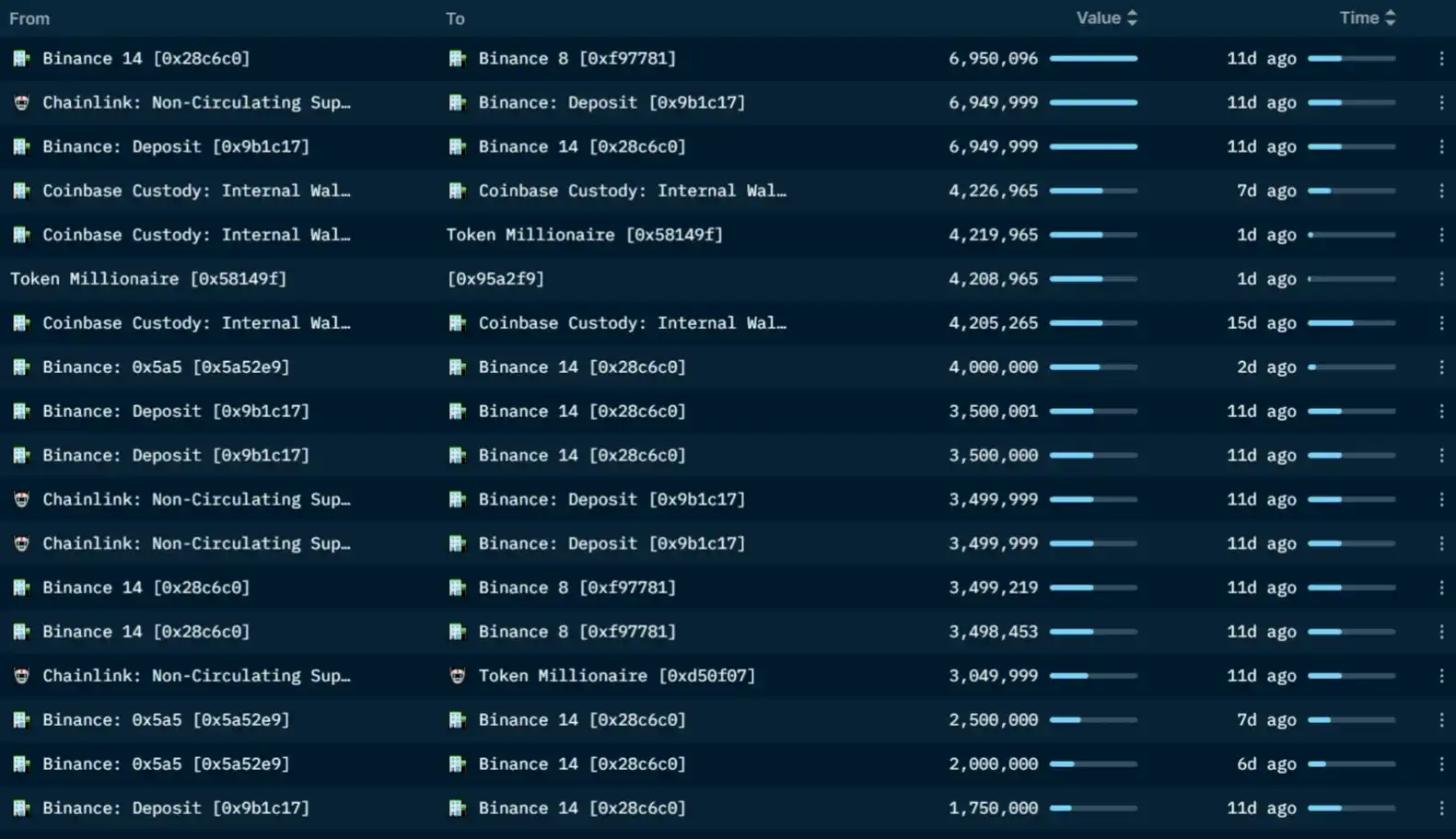Show more options for the 2,000,000 transfer

pyautogui.click(x=1441, y=764)
